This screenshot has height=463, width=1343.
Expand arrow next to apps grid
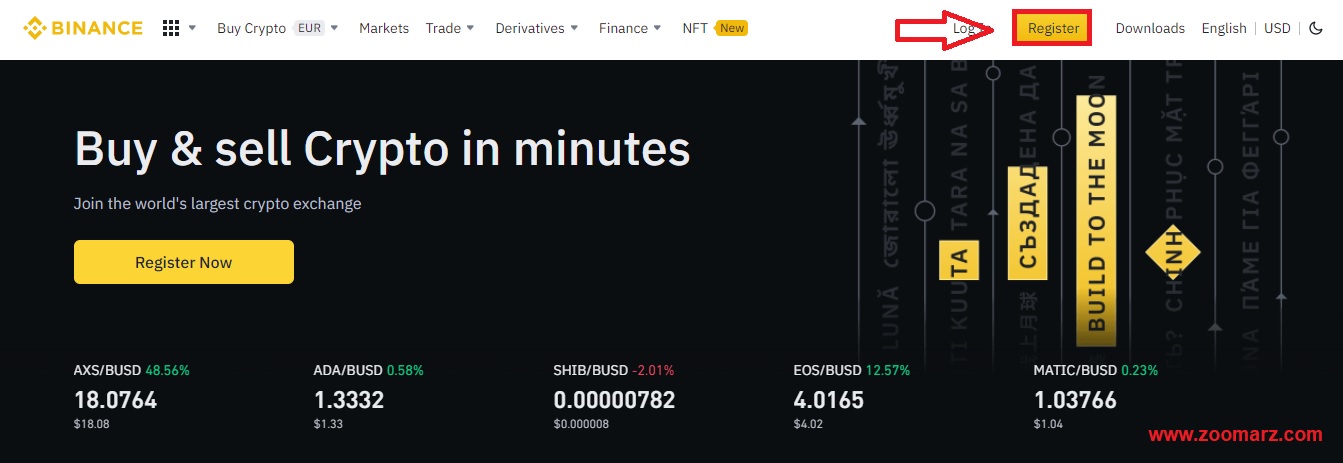click(192, 28)
